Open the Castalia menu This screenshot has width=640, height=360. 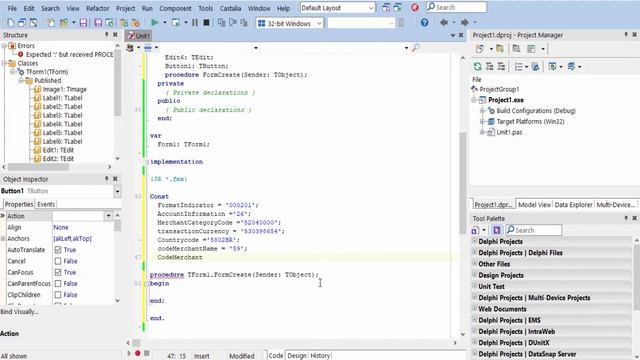(x=231, y=8)
